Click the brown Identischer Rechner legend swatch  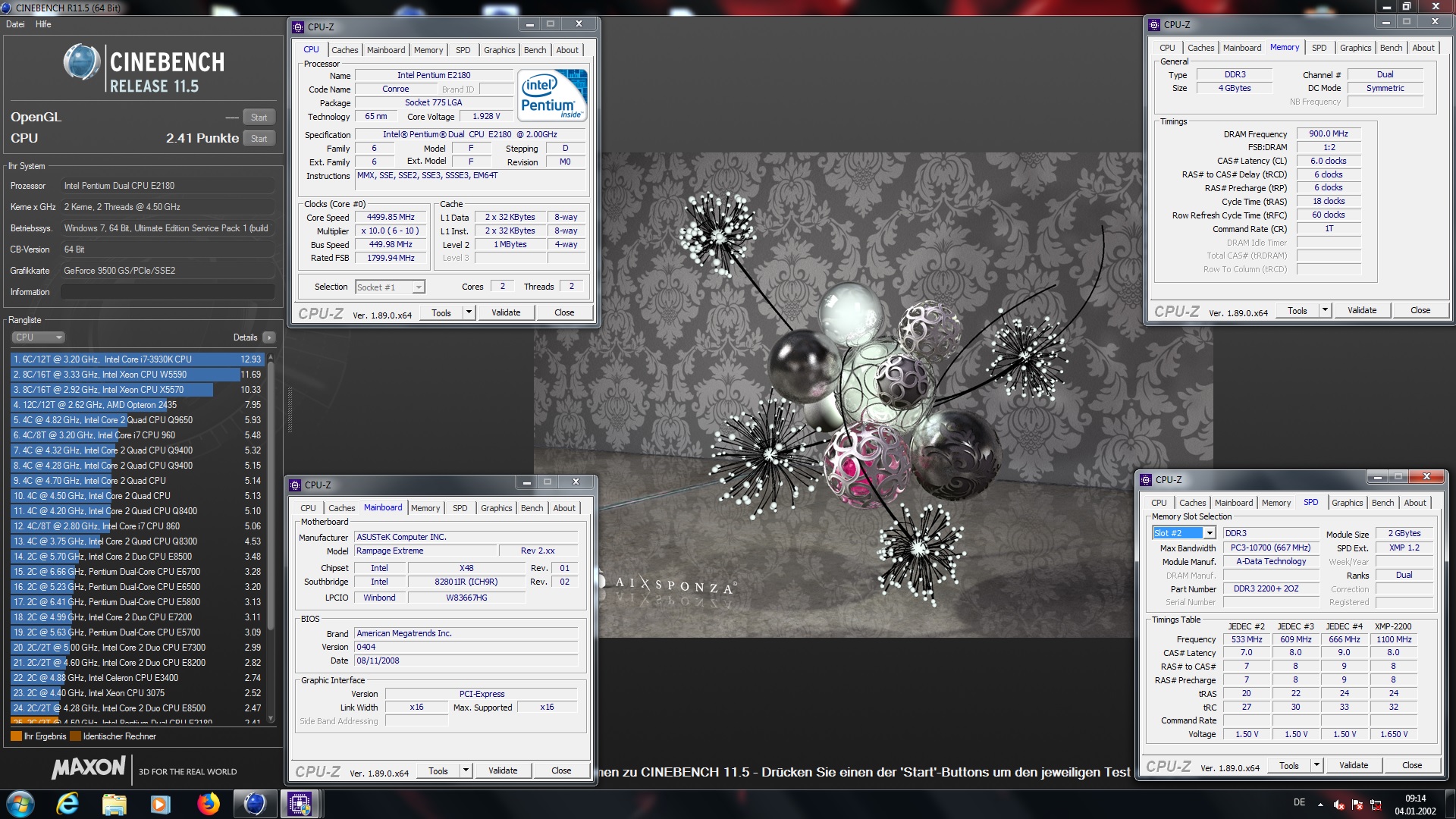click(75, 736)
